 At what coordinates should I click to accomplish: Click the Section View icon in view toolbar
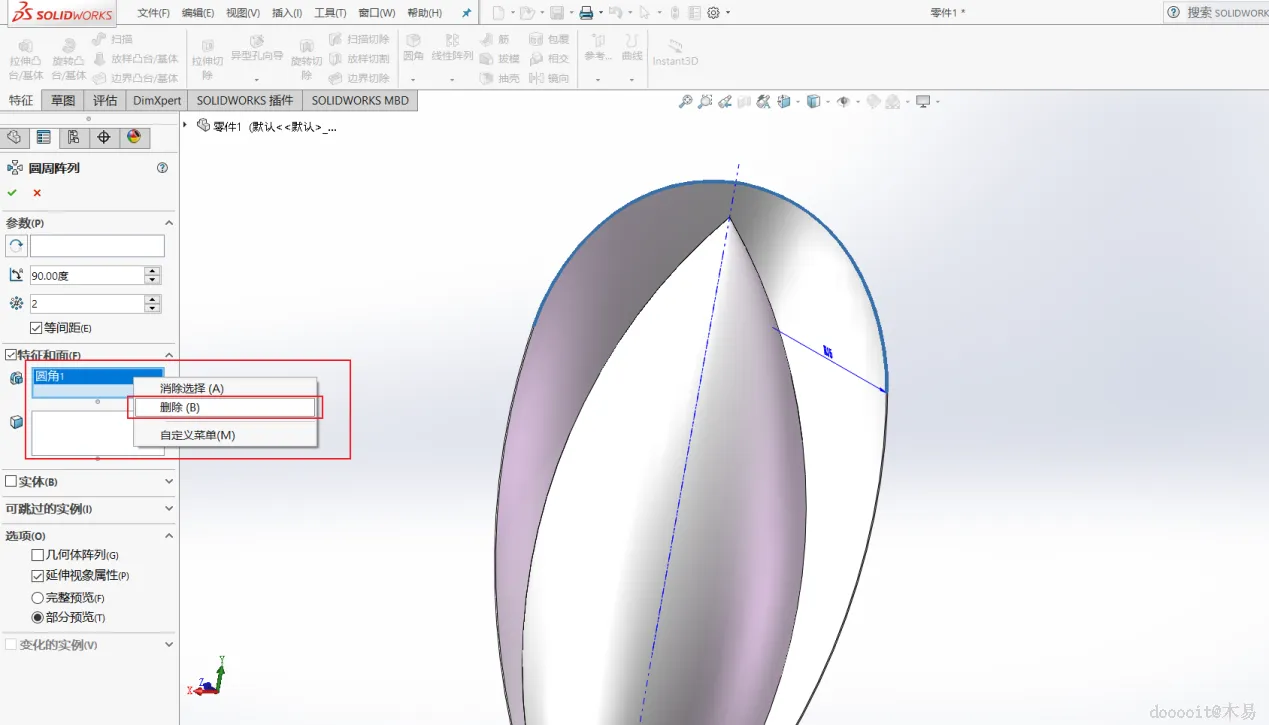[745, 101]
